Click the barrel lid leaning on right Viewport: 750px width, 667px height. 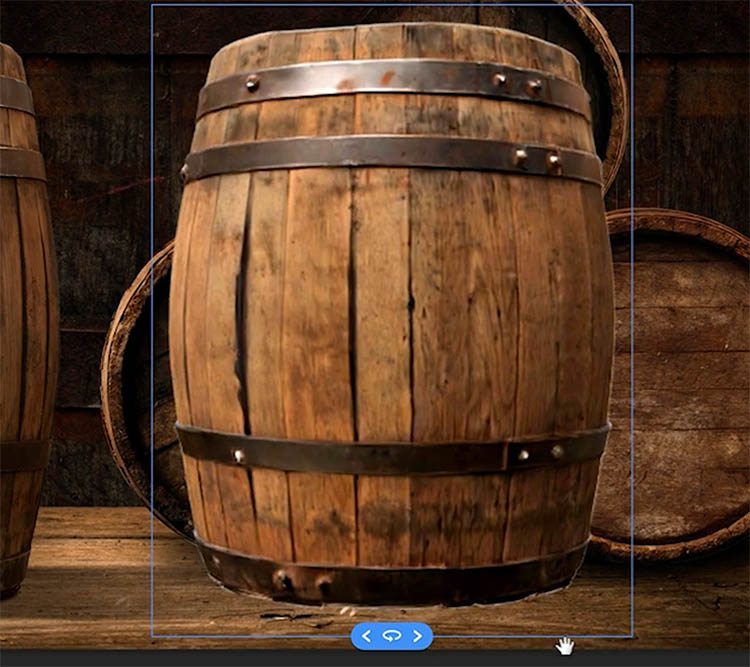(x=680, y=380)
